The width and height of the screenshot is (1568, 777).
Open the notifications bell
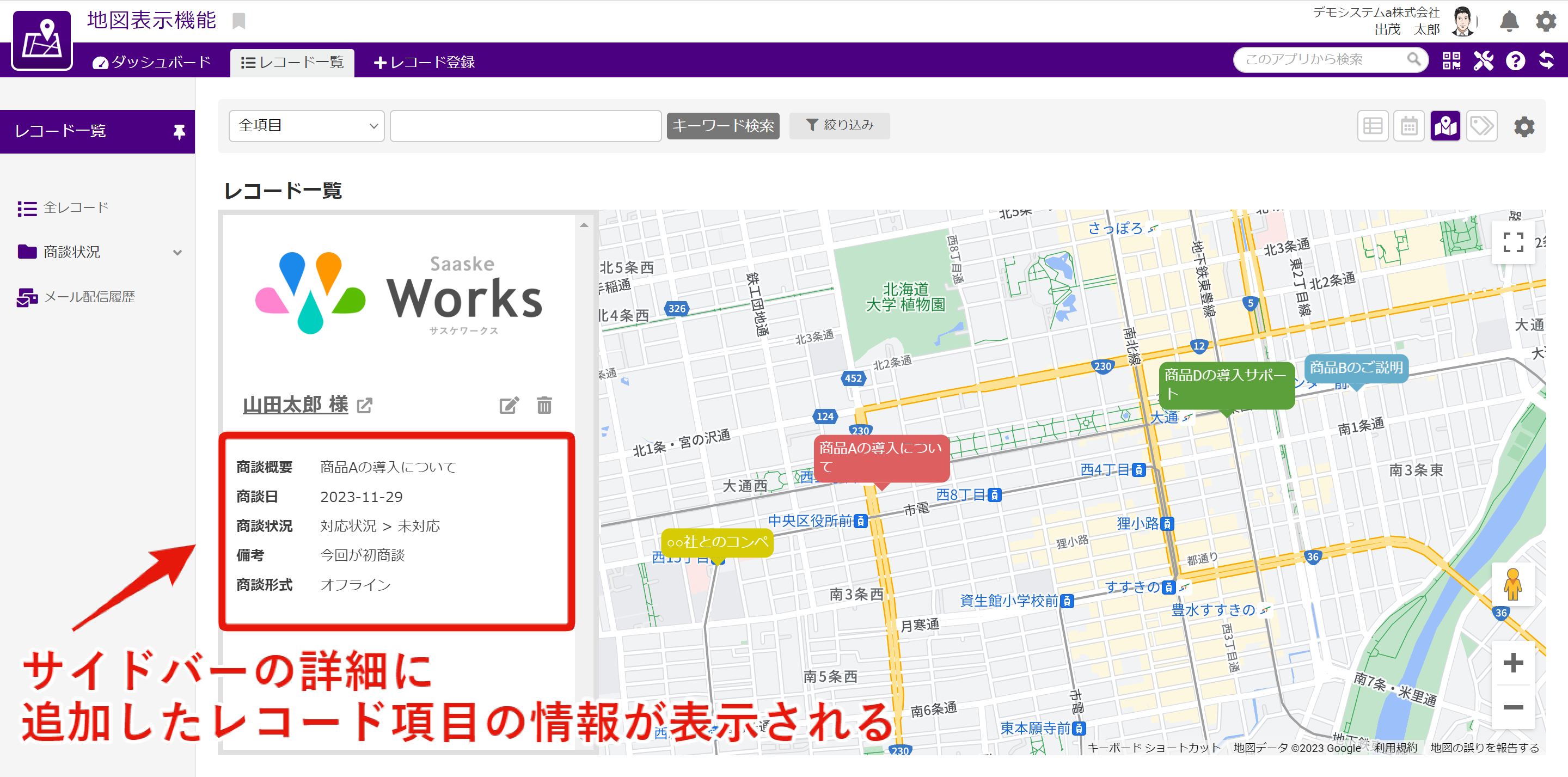click(x=1509, y=22)
